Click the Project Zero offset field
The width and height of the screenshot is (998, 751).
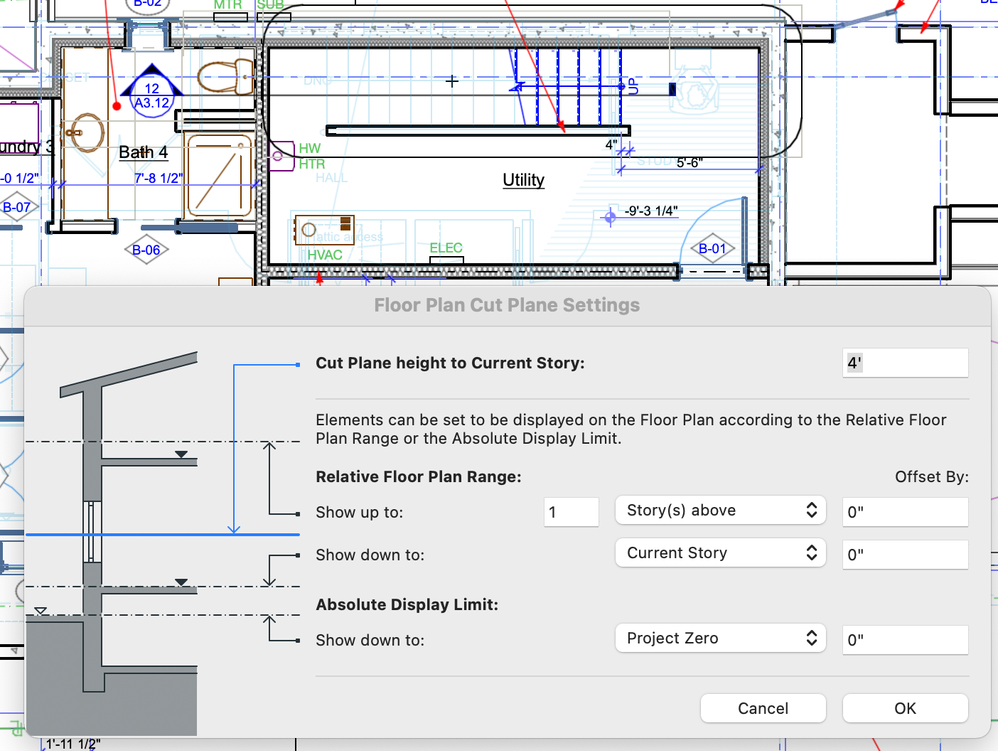[x=904, y=640]
